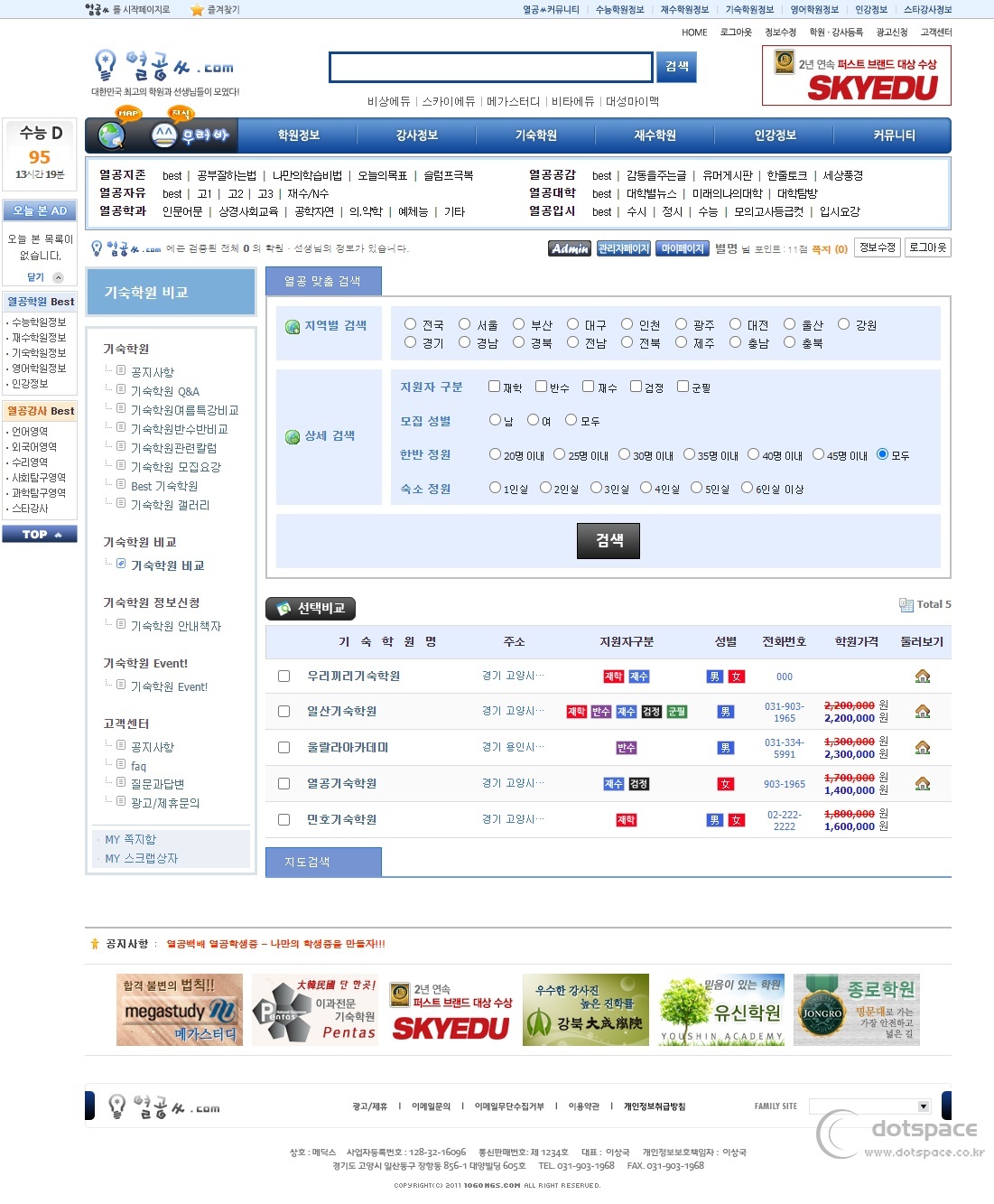Viewport: 994px width, 1204px height.
Task: Select the 전국 region radio button
Action: (x=411, y=323)
